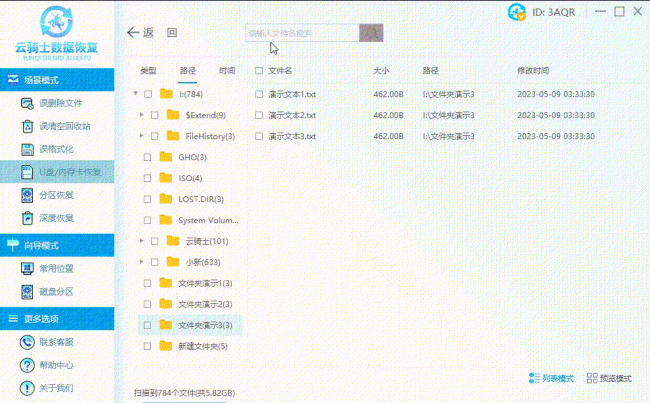Click the LOST.DIR(3) folder icon
650x403 pixels.
pos(166,199)
